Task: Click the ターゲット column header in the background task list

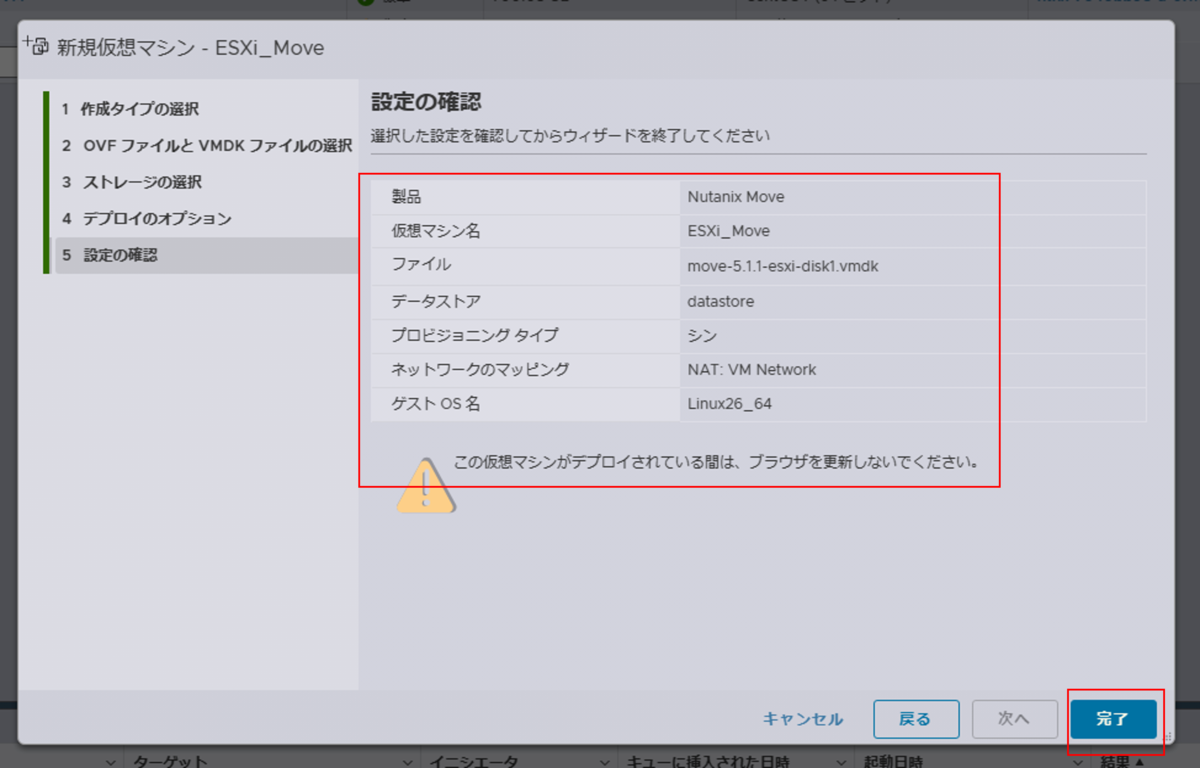Action: tap(171, 760)
